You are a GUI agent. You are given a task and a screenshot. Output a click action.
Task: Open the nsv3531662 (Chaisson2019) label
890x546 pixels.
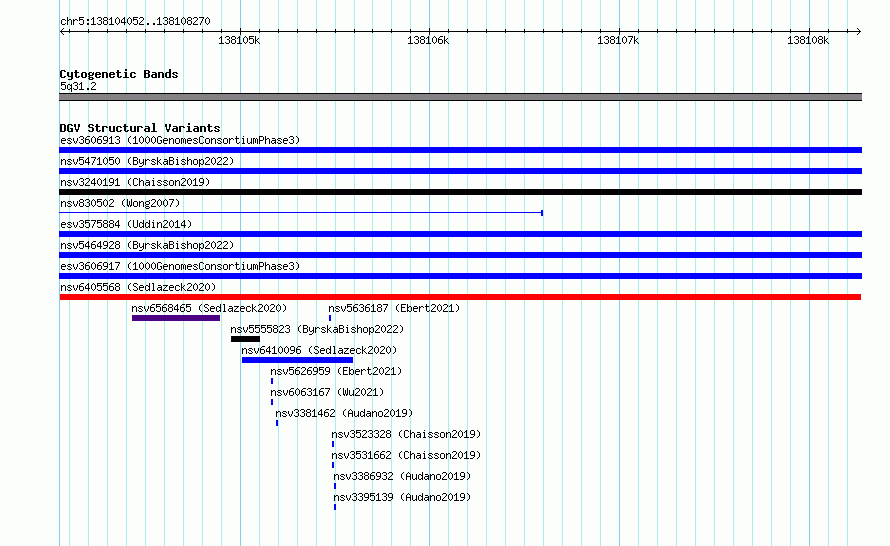click(406, 455)
